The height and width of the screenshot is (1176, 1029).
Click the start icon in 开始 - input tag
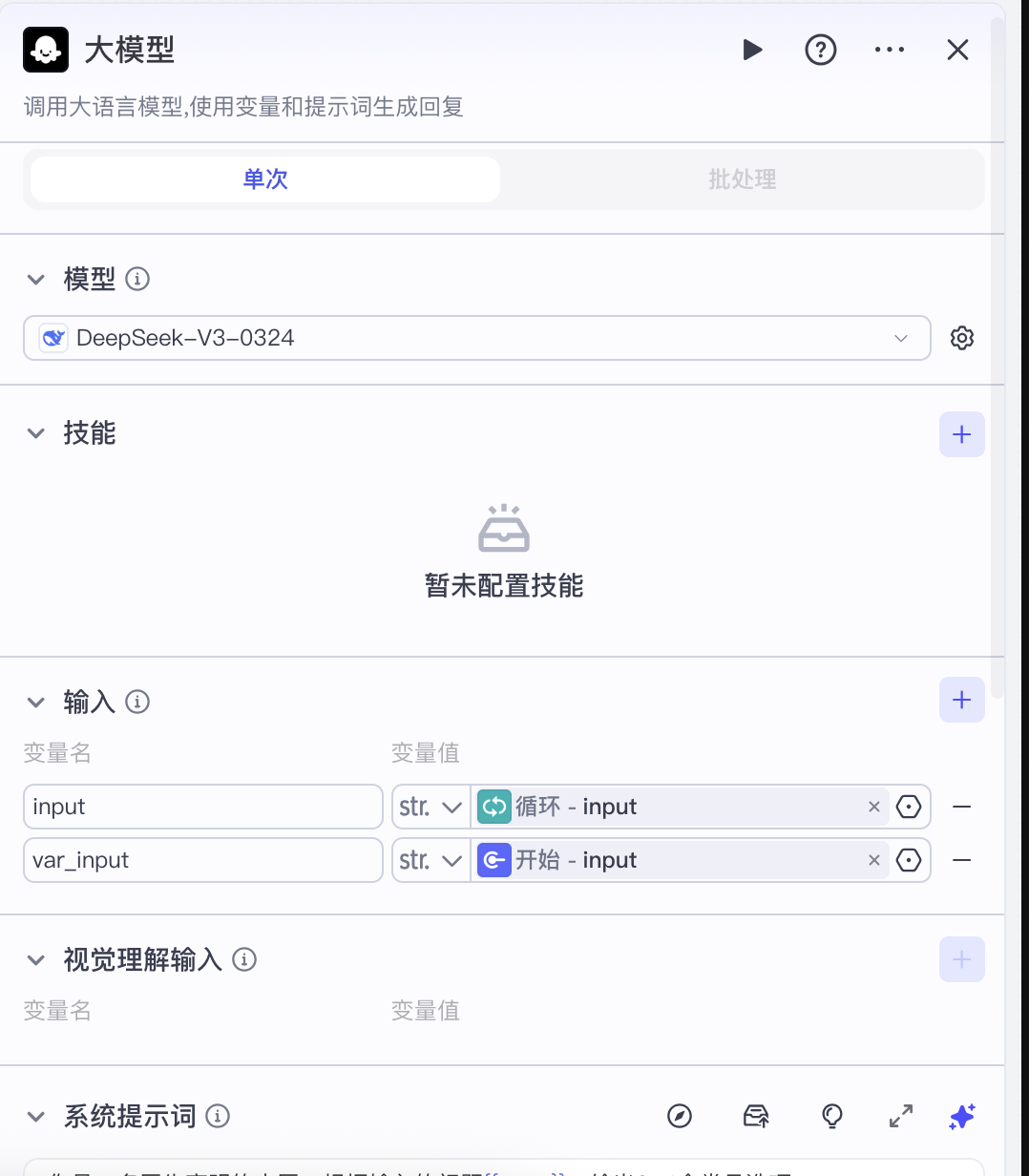tap(493, 860)
